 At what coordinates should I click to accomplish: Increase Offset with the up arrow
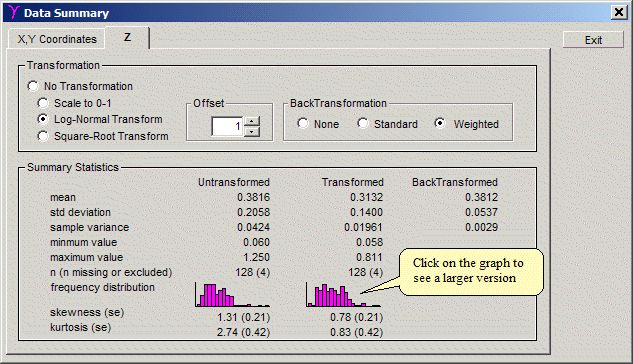pos(252,121)
